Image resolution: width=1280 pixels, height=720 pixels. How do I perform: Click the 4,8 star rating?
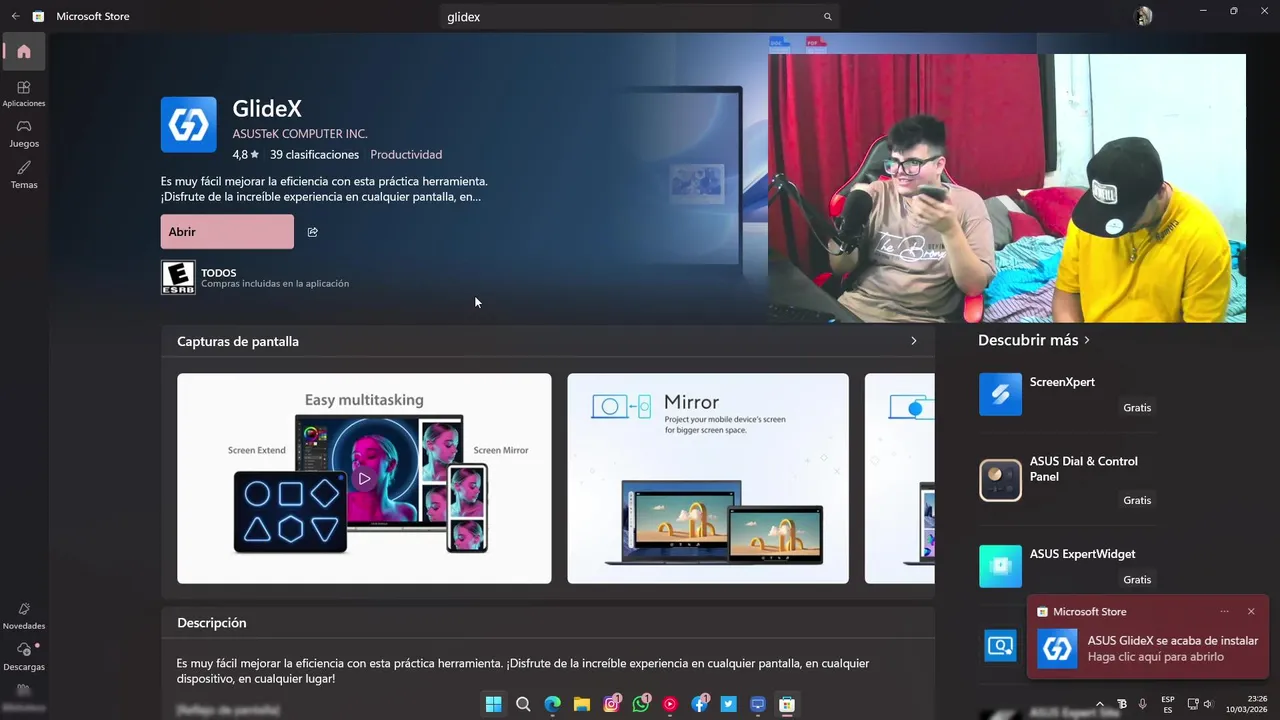tap(245, 155)
